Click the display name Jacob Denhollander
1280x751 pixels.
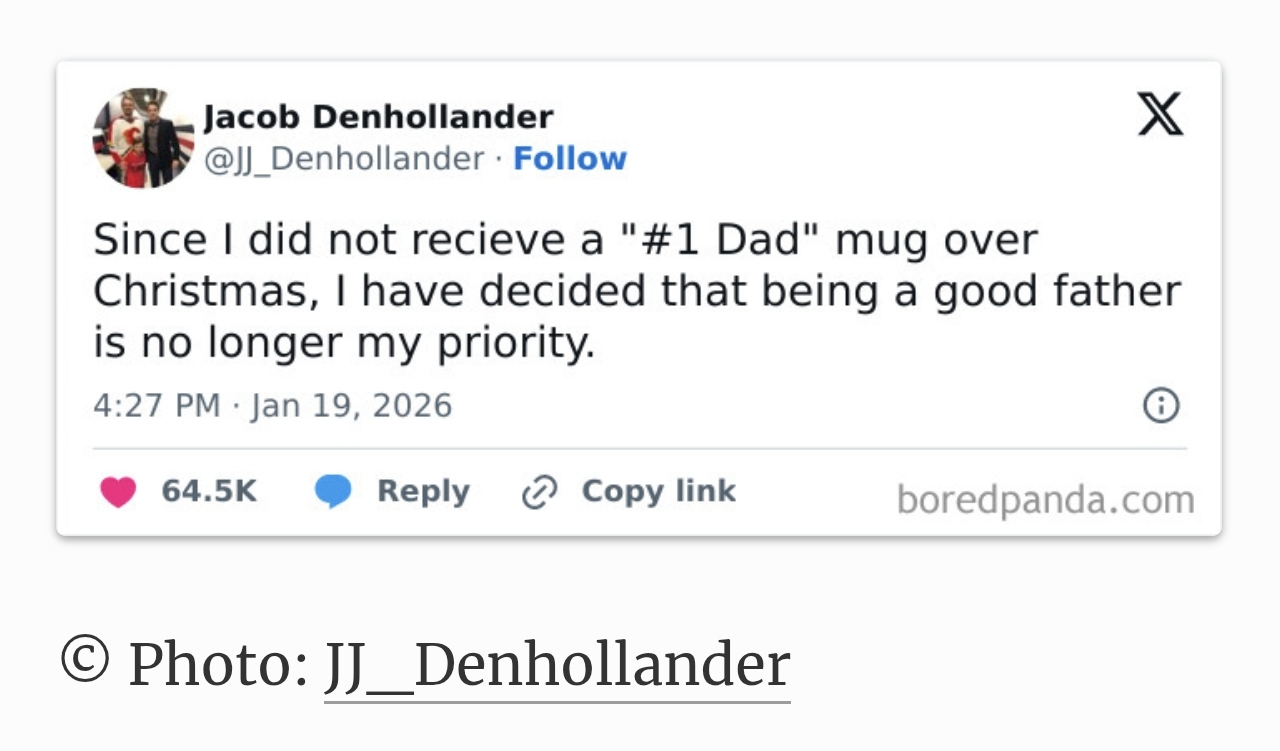(x=378, y=117)
